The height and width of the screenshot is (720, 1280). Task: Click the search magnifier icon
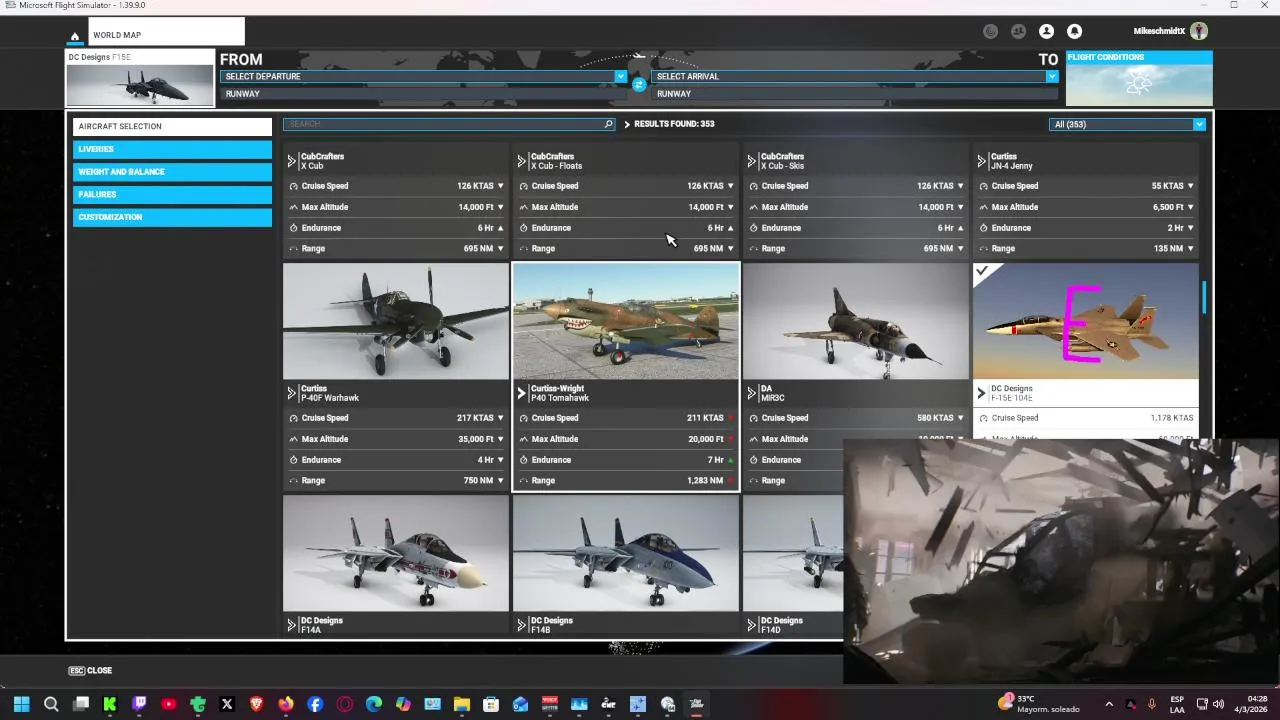[607, 124]
